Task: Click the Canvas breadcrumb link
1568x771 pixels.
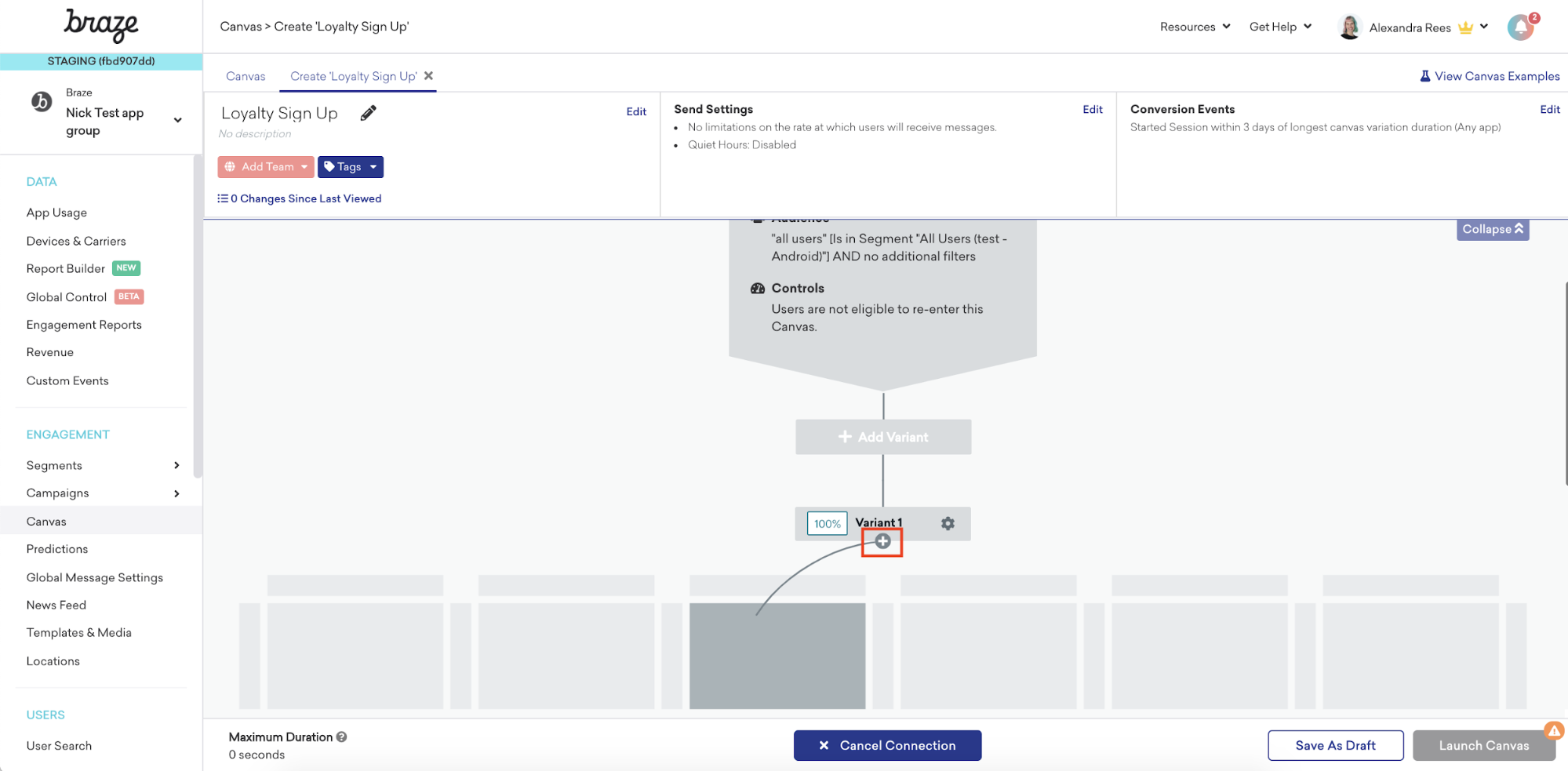Action: coord(241,27)
